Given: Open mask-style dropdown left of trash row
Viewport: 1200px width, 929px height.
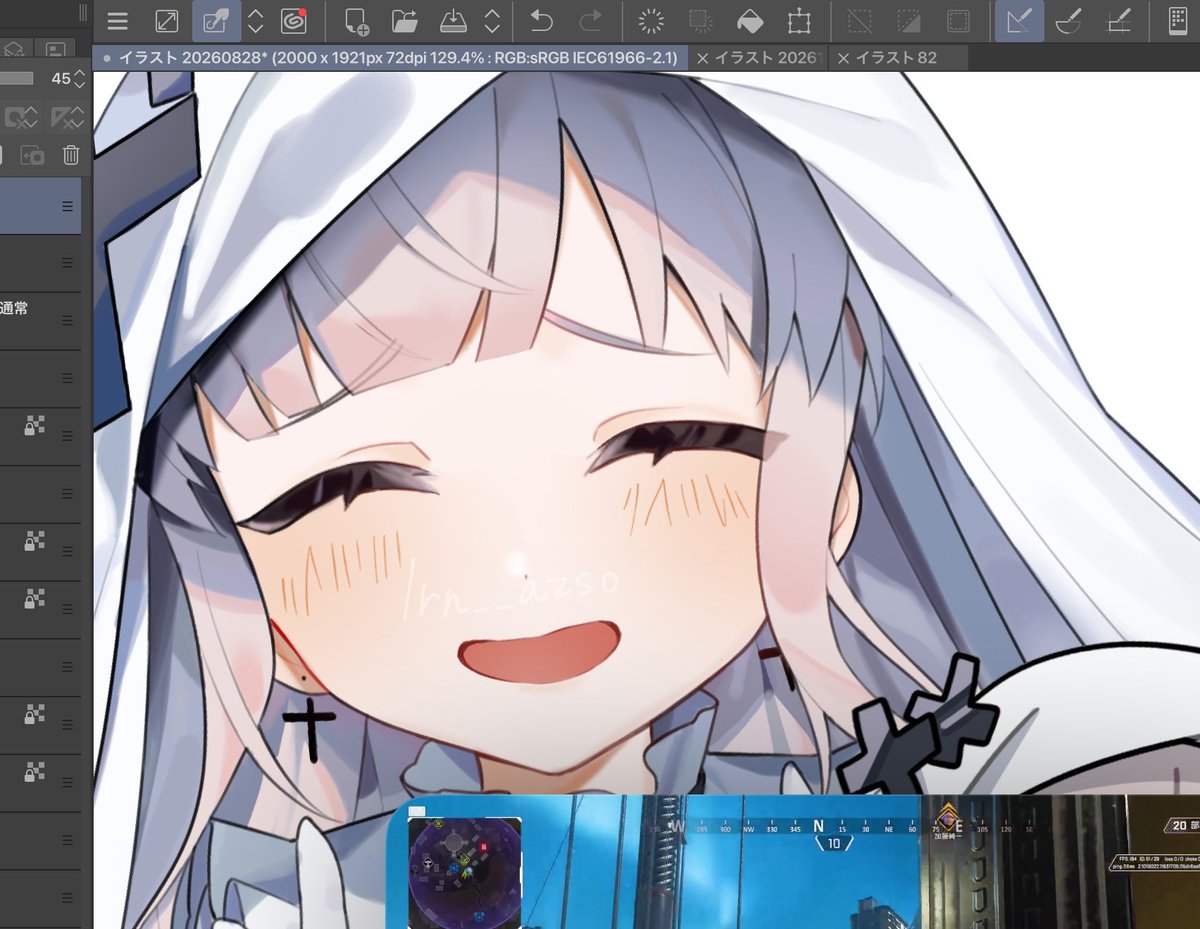Looking at the screenshot, I should pyautogui.click(x=21, y=118).
